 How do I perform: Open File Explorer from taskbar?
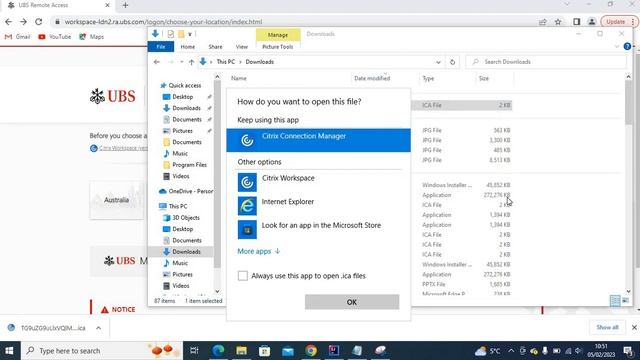241,351
